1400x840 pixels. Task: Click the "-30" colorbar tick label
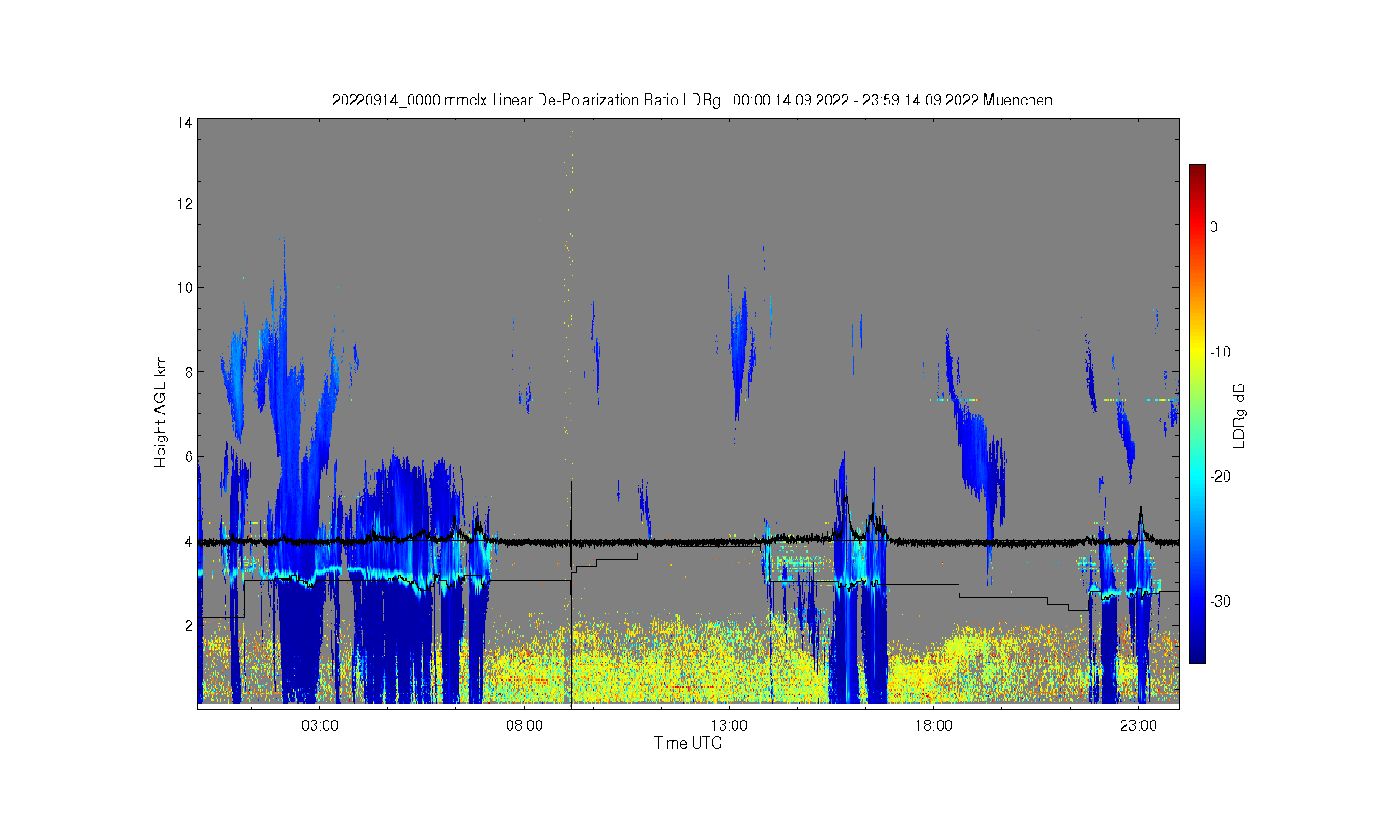pyautogui.click(x=1222, y=601)
